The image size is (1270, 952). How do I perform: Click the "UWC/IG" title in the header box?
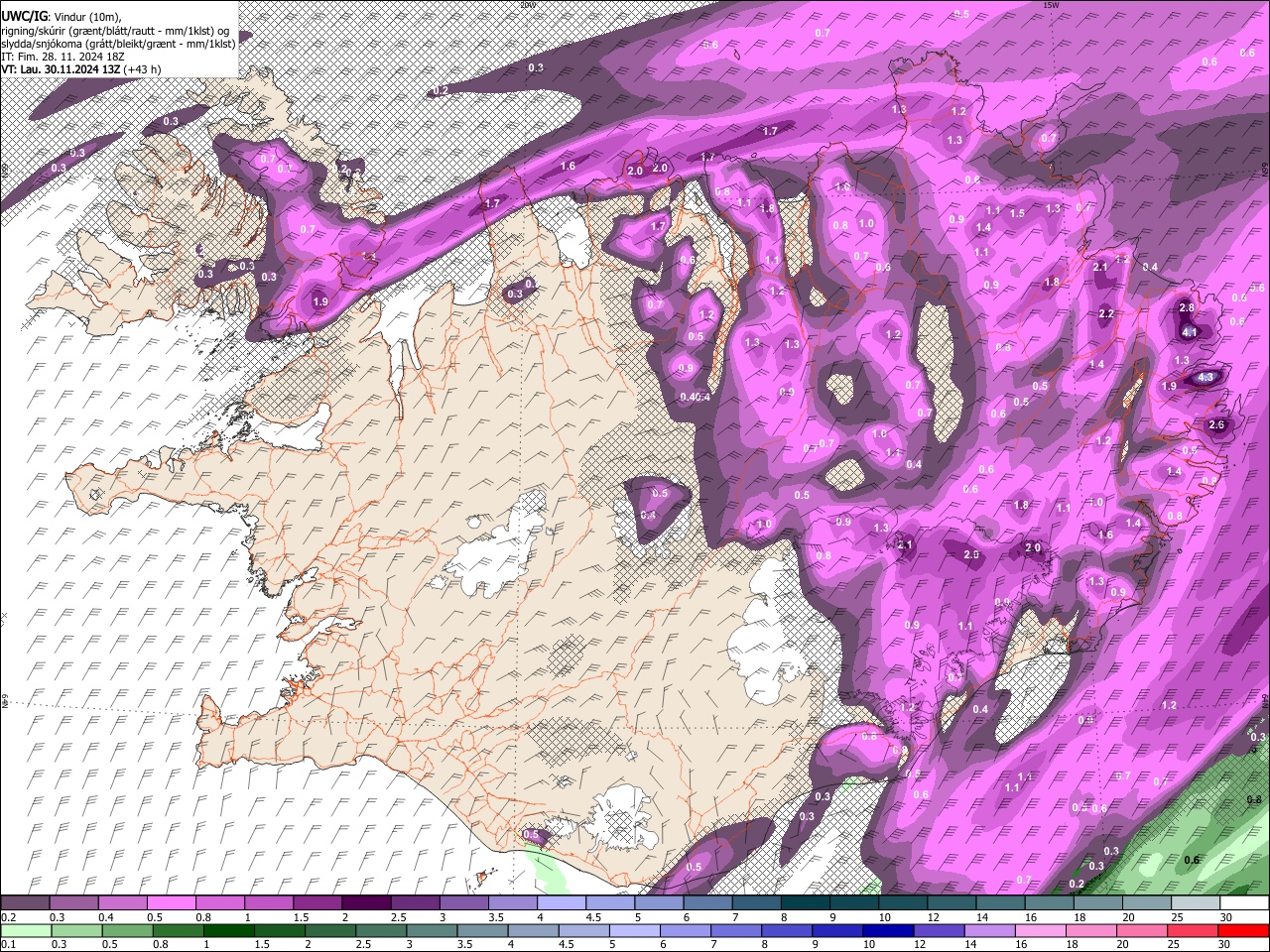(x=23, y=16)
